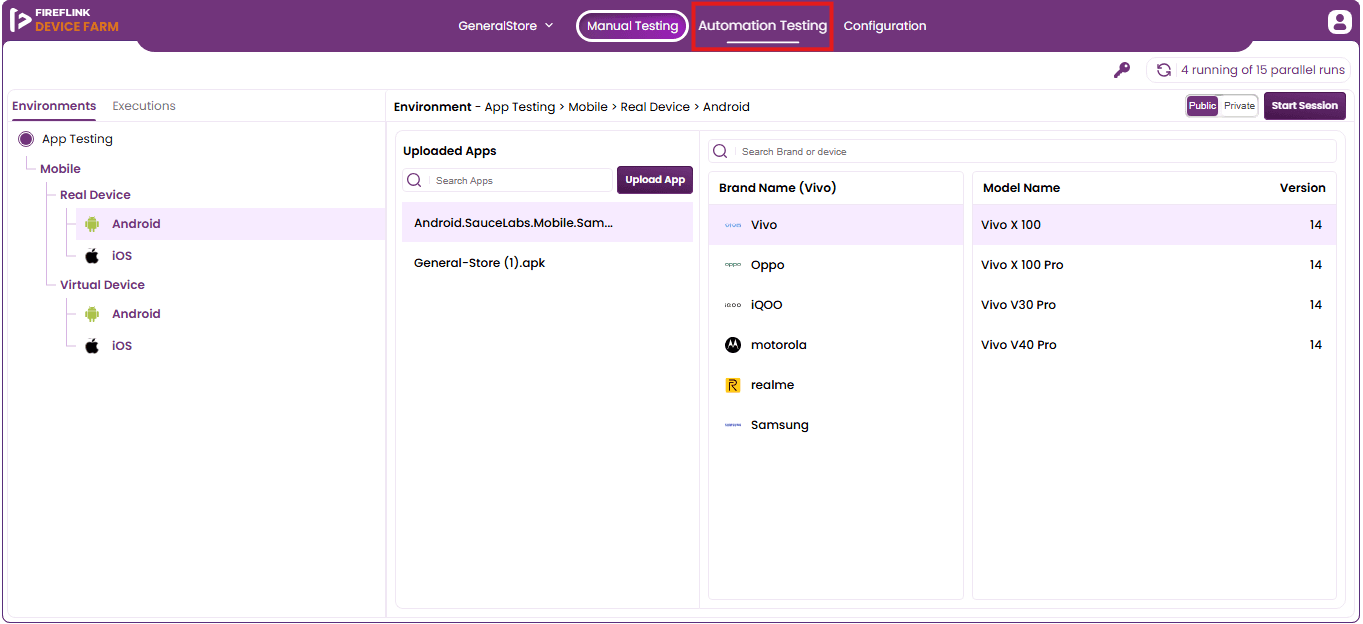Switch device visibility to Public

coord(1203,106)
